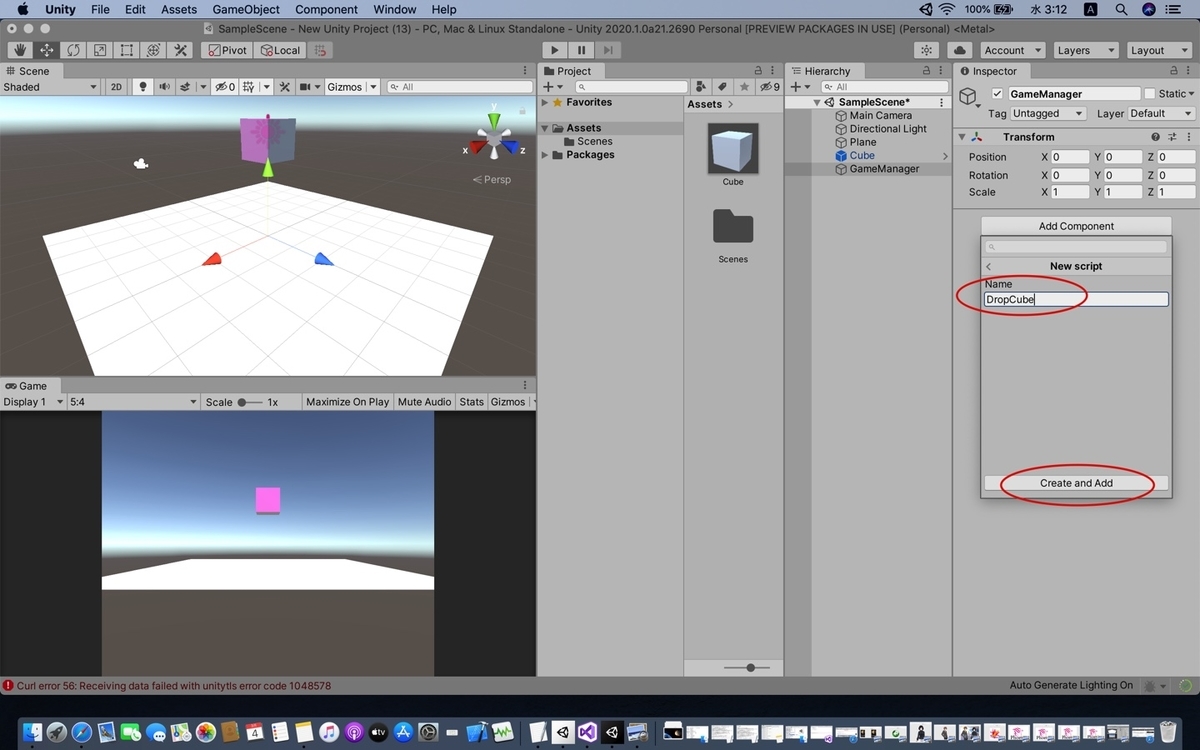Open scene camera settings icon

click(305, 87)
